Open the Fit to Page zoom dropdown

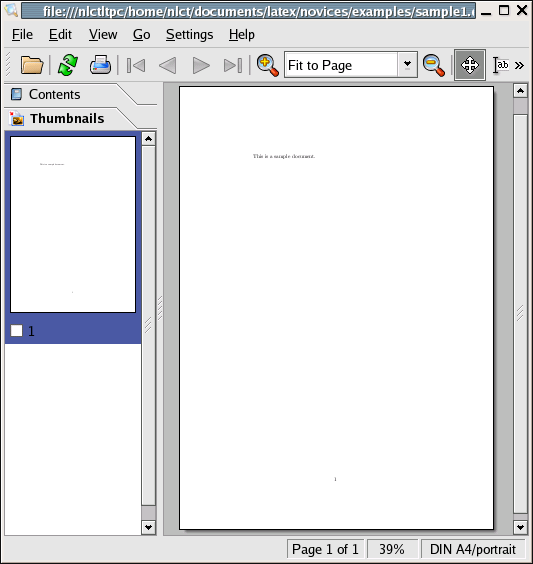click(407, 65)
